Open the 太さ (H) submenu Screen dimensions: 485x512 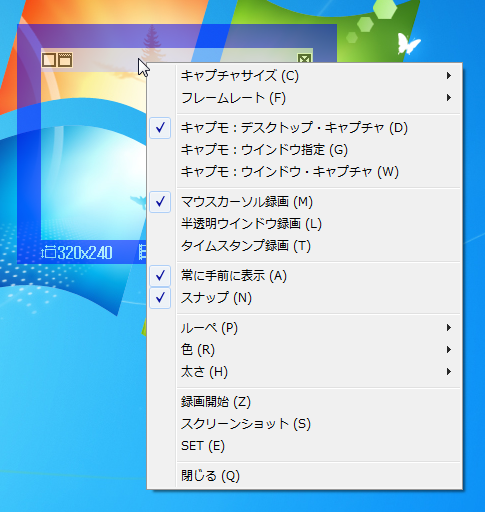coord(304,372)
